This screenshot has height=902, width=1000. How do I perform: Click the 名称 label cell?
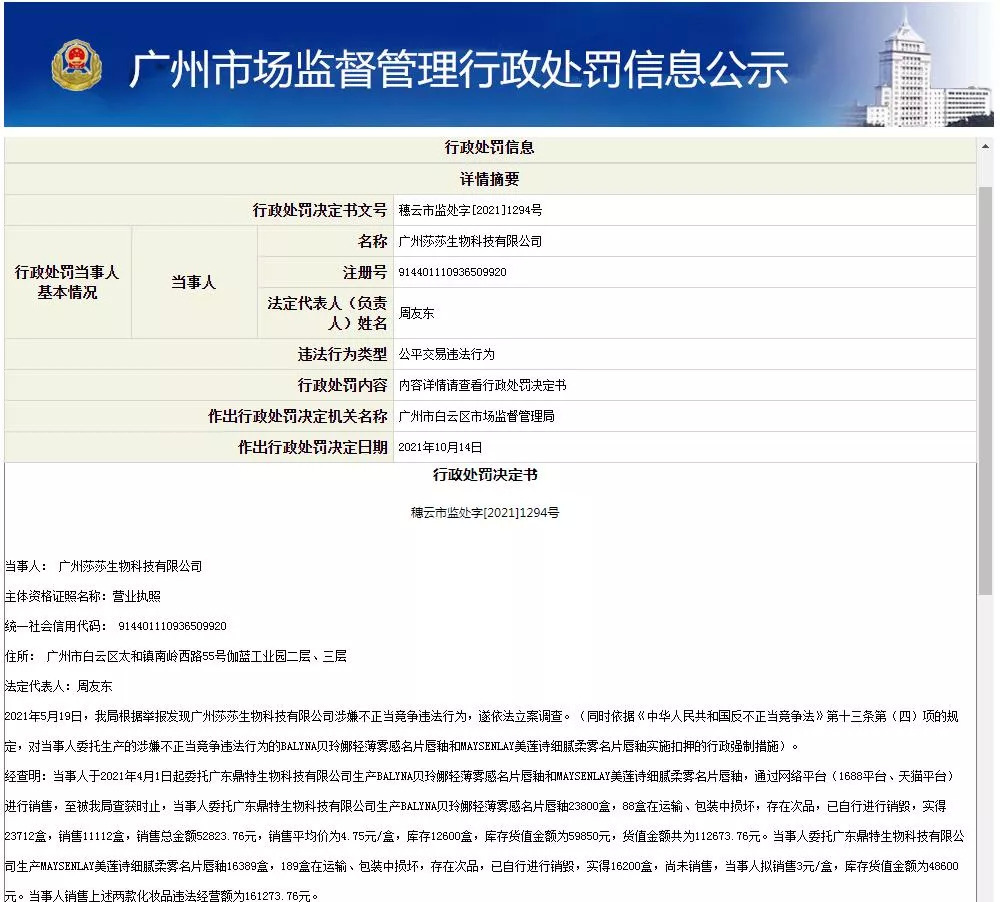(x=325, y=241)
